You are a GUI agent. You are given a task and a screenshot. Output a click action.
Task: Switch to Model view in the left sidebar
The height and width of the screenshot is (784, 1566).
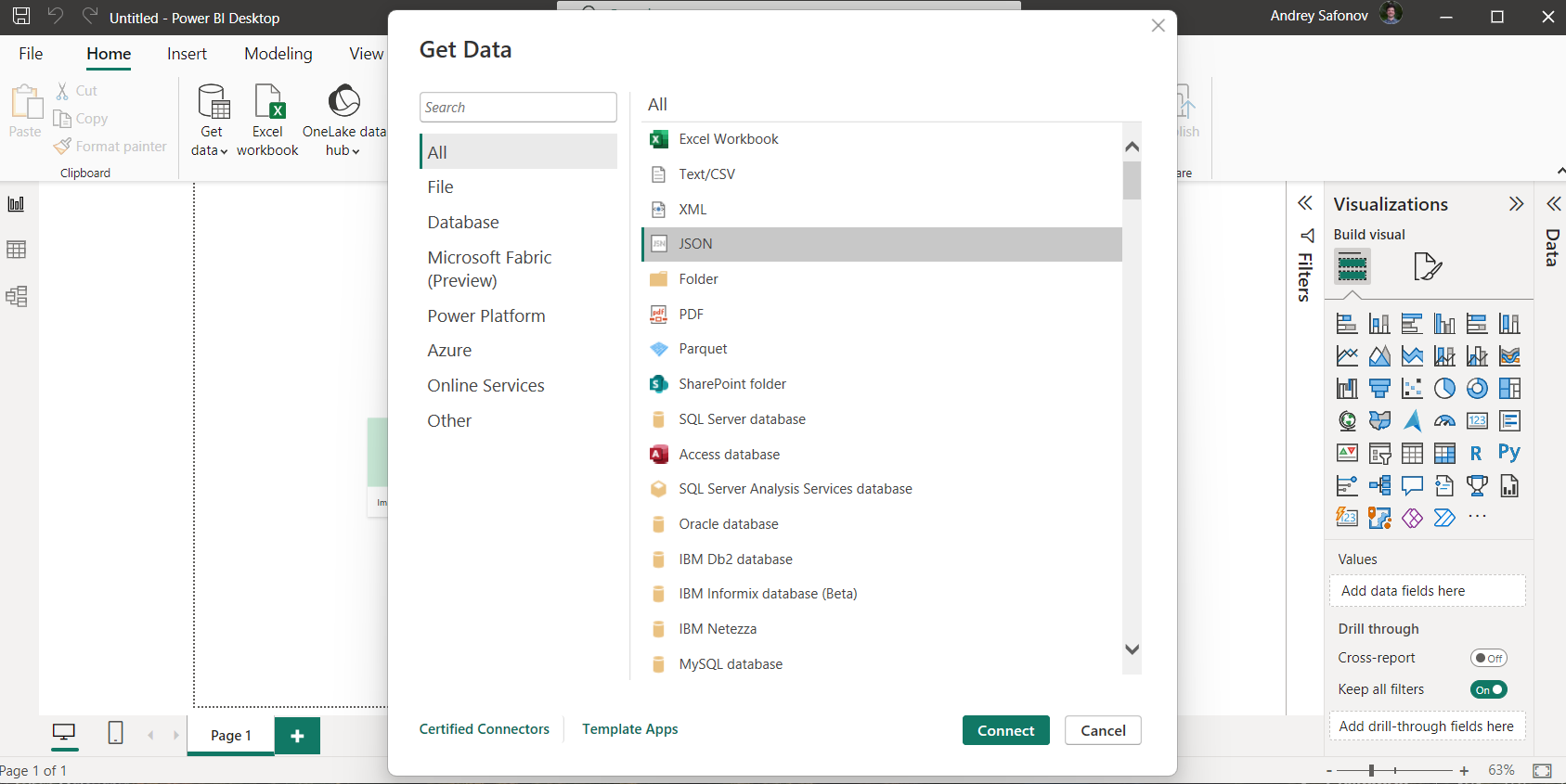(x=16, y=296)
